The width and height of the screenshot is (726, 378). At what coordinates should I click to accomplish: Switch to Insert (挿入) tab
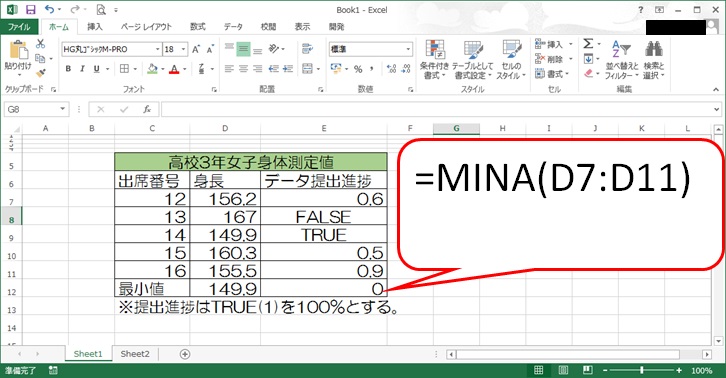95,27
